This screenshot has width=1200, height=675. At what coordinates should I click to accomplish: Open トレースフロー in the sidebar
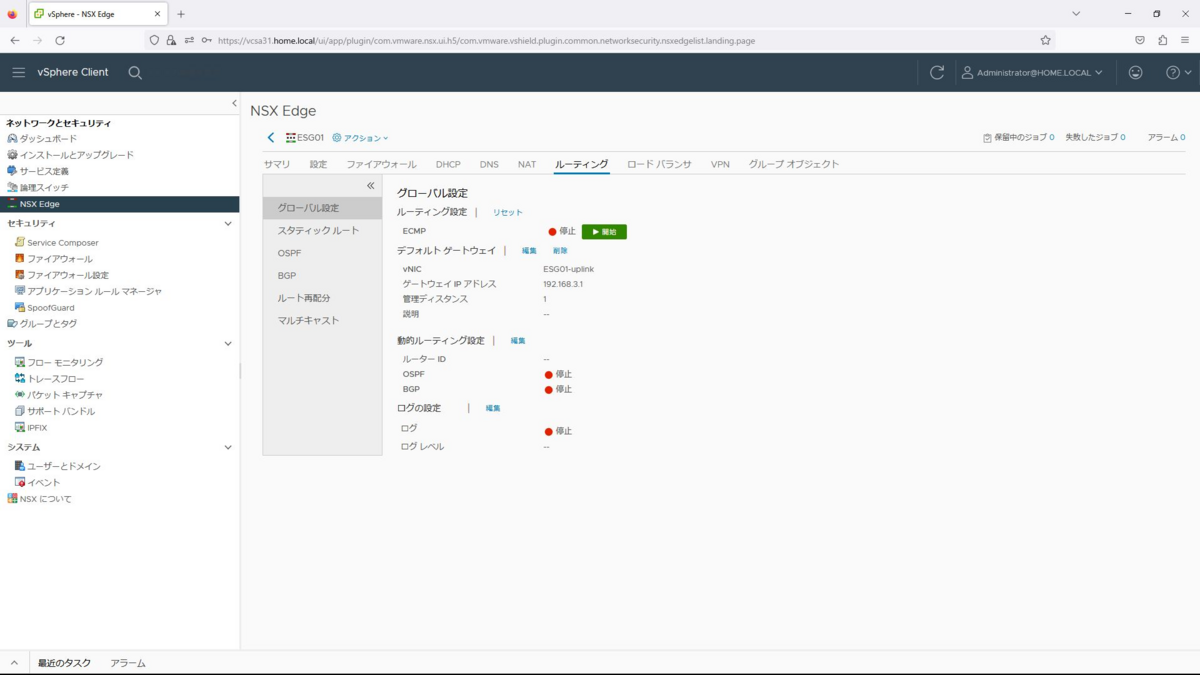tap(56, 379)
